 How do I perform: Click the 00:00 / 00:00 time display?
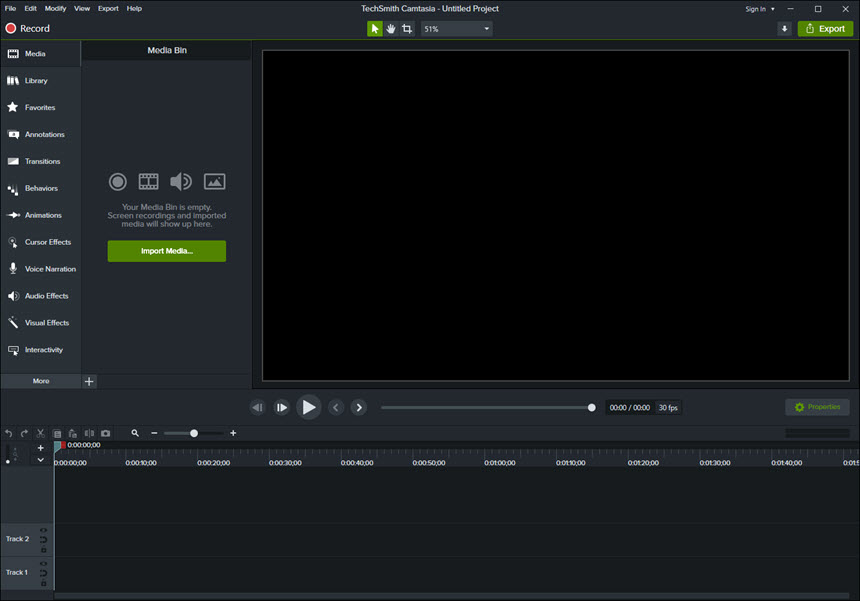click(630, 407)
